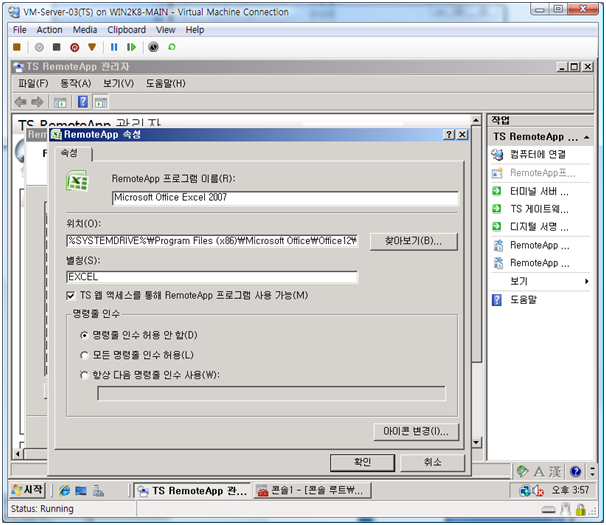Viewport: 606px width, 525px height.
Task: Click the 확인 button
Action: coord(362,462)
